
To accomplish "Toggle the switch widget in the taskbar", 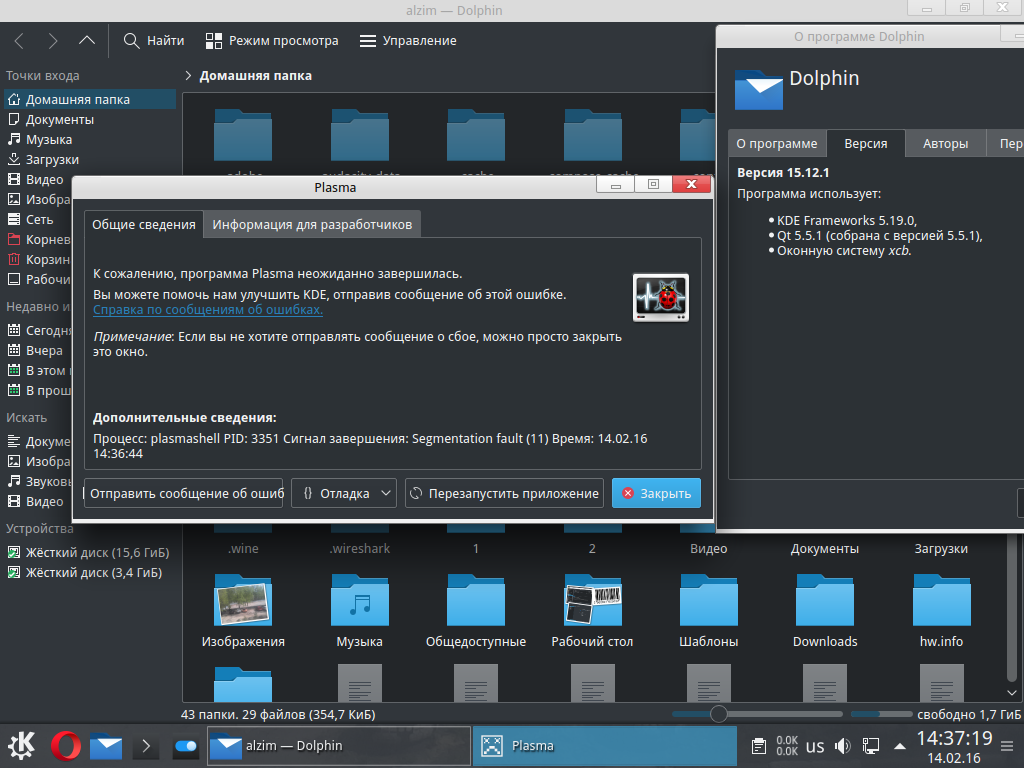I will point(185,746).
